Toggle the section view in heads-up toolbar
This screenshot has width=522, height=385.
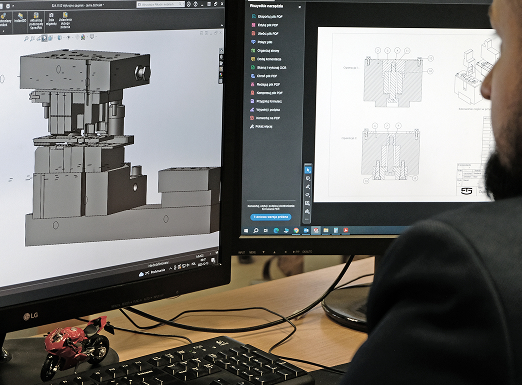point(44,38)
